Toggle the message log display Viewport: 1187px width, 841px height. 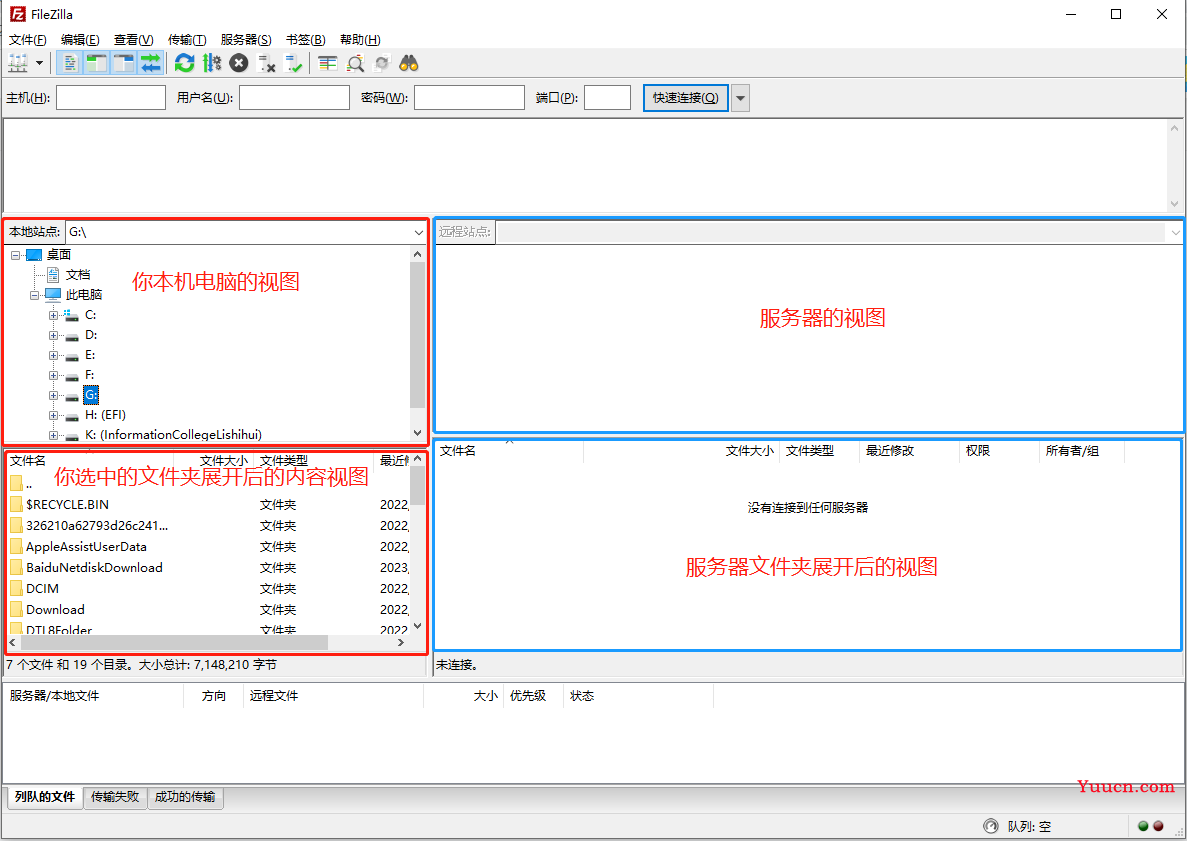(69, 64)
